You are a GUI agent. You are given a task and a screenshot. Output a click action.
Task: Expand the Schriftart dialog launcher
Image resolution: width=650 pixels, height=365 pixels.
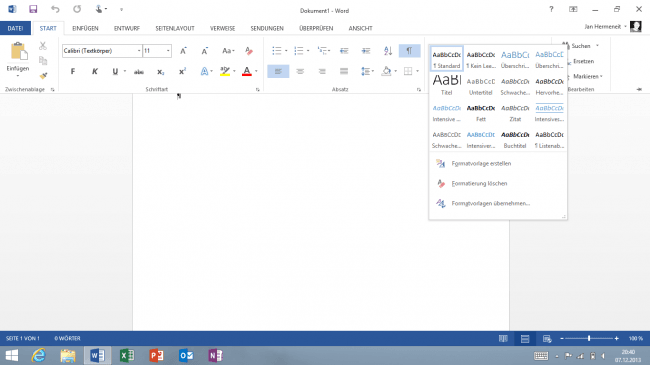257,90
